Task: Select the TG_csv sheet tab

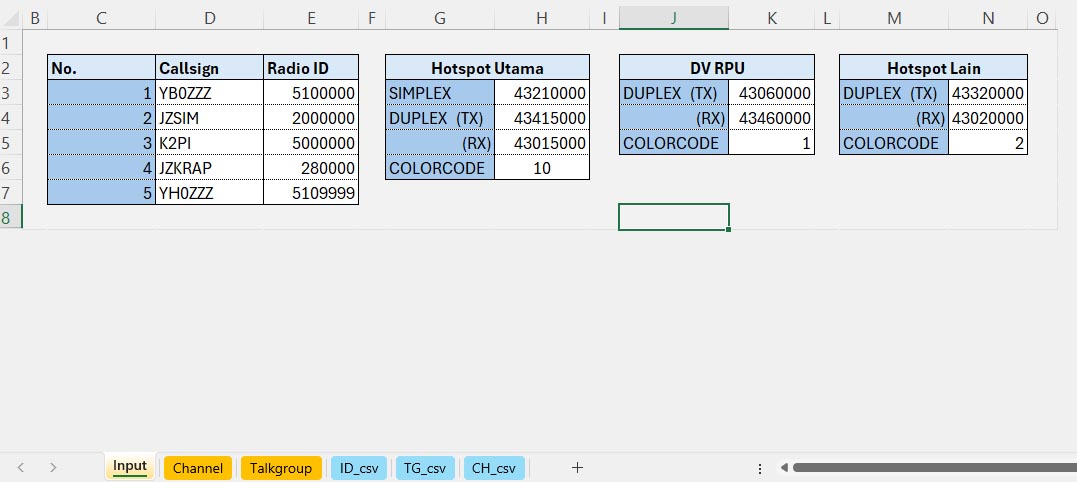Action: (426, 468)
